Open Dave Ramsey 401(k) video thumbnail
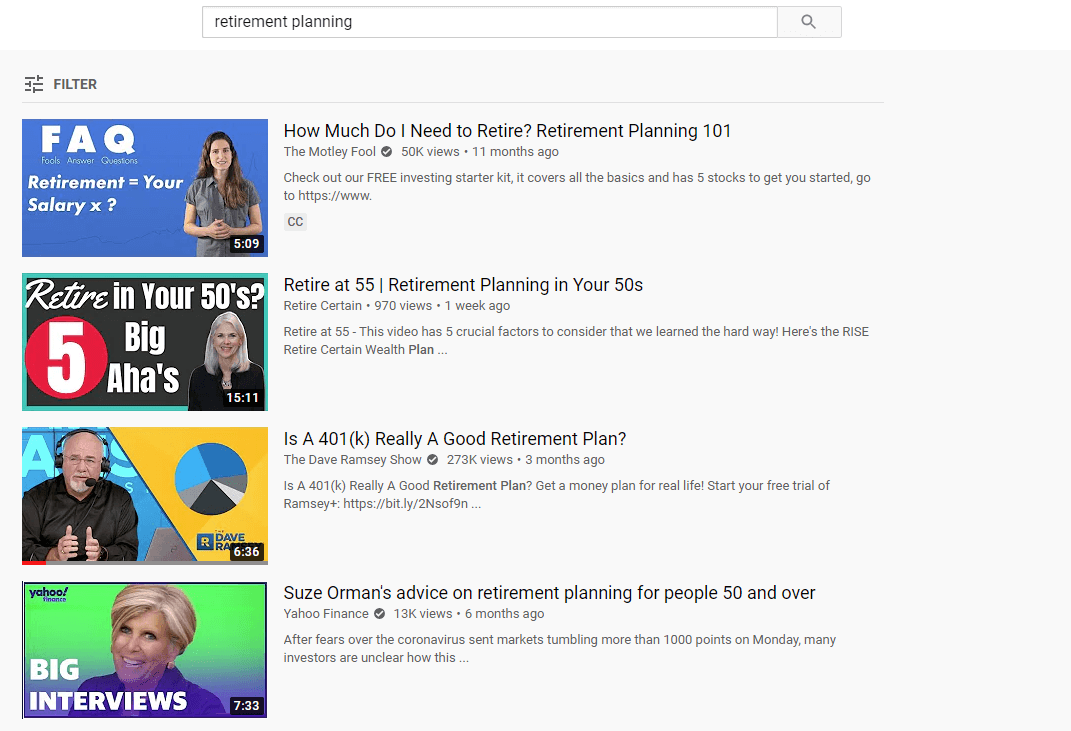The width and height of the screenshot is (1071, 731). pos(145,496)
